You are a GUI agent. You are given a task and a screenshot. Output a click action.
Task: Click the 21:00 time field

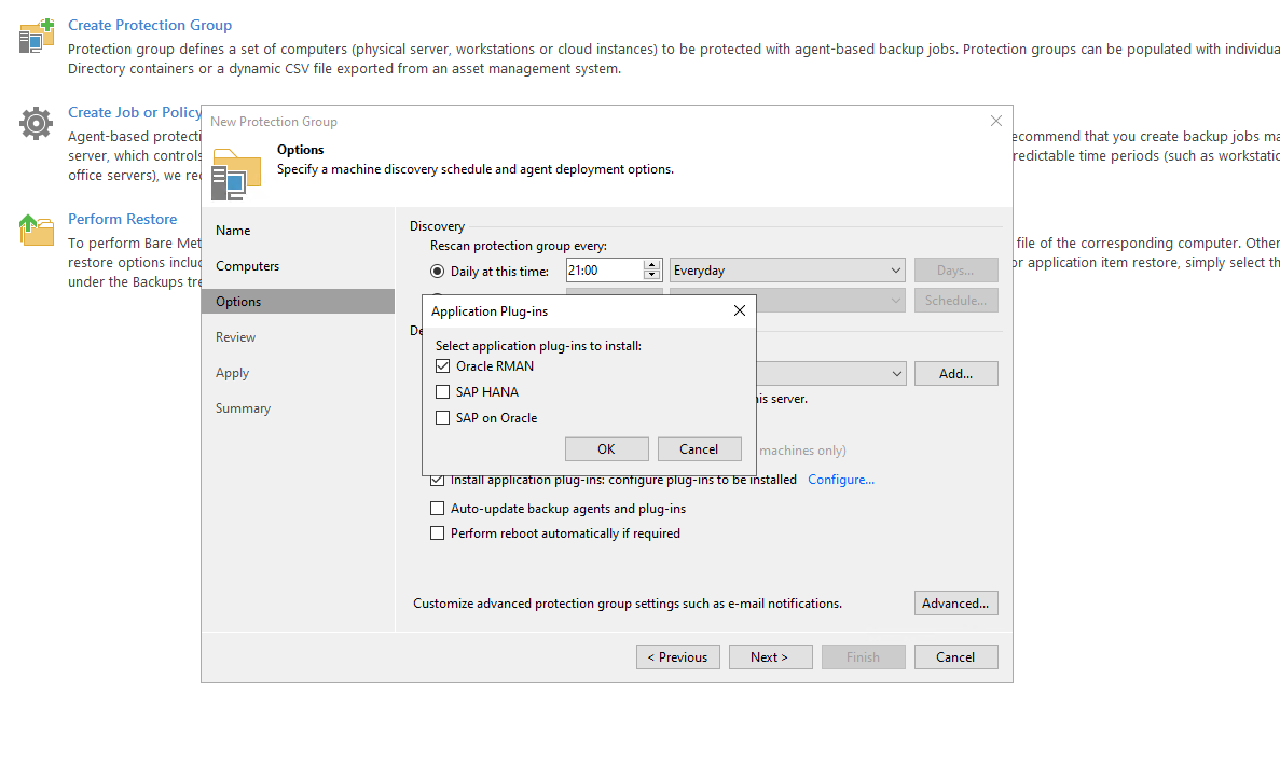605,270
